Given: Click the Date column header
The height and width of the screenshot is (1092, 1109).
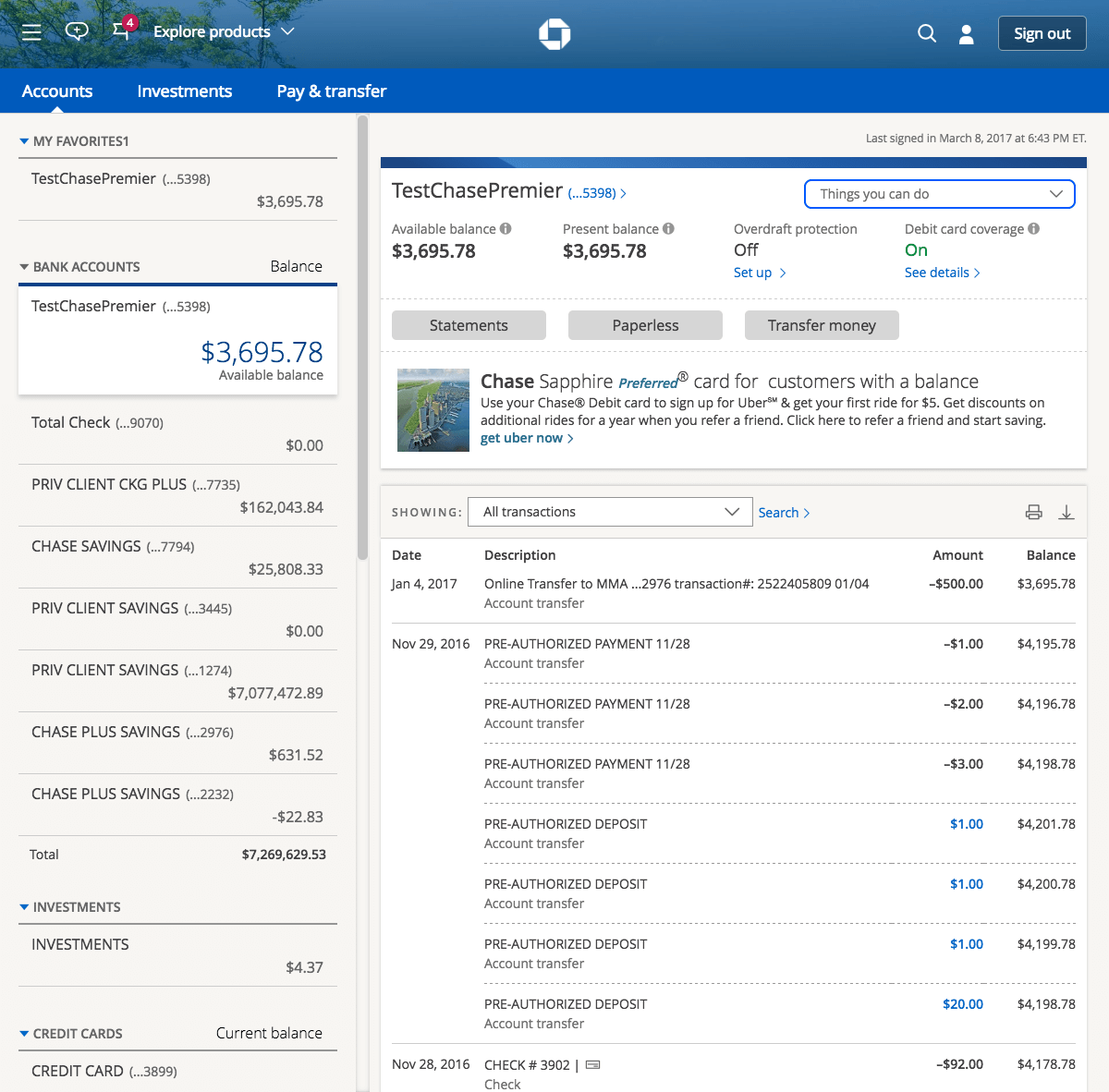Looking at the screenshot, I should [x=407, y=555].
